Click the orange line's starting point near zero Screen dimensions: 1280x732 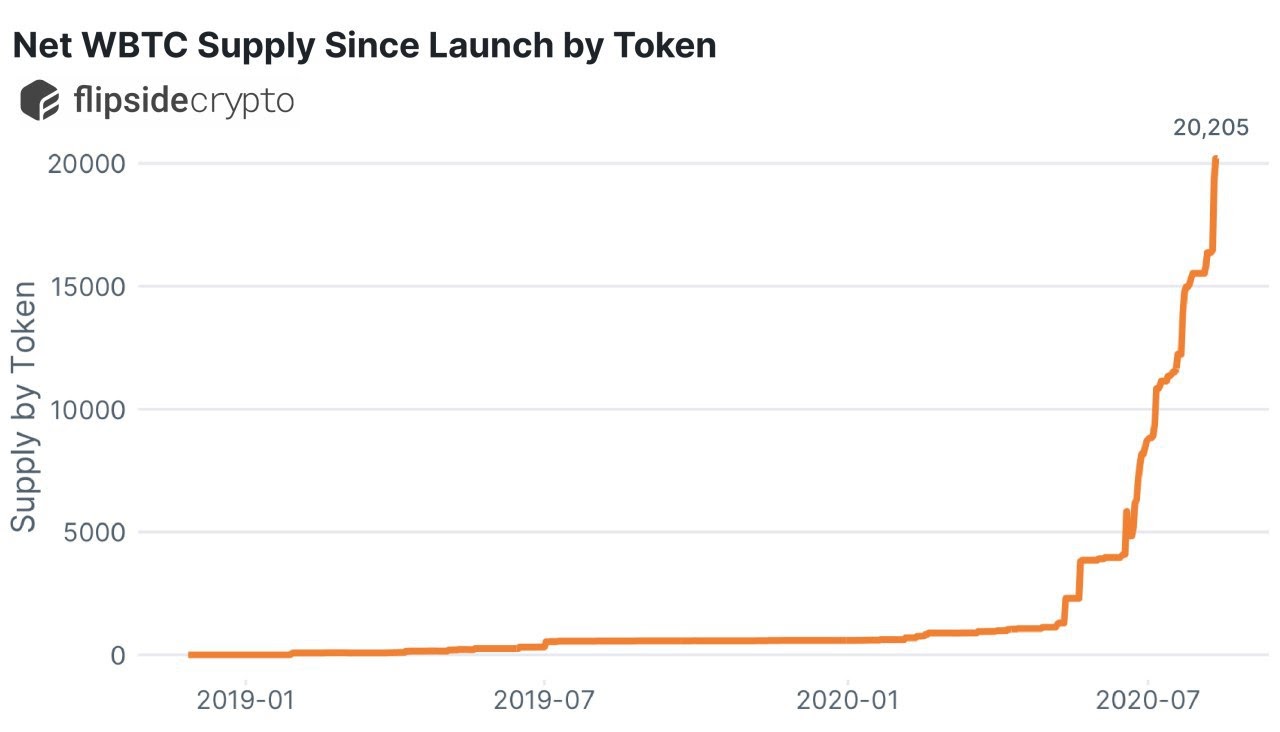(x=191, y=655)
